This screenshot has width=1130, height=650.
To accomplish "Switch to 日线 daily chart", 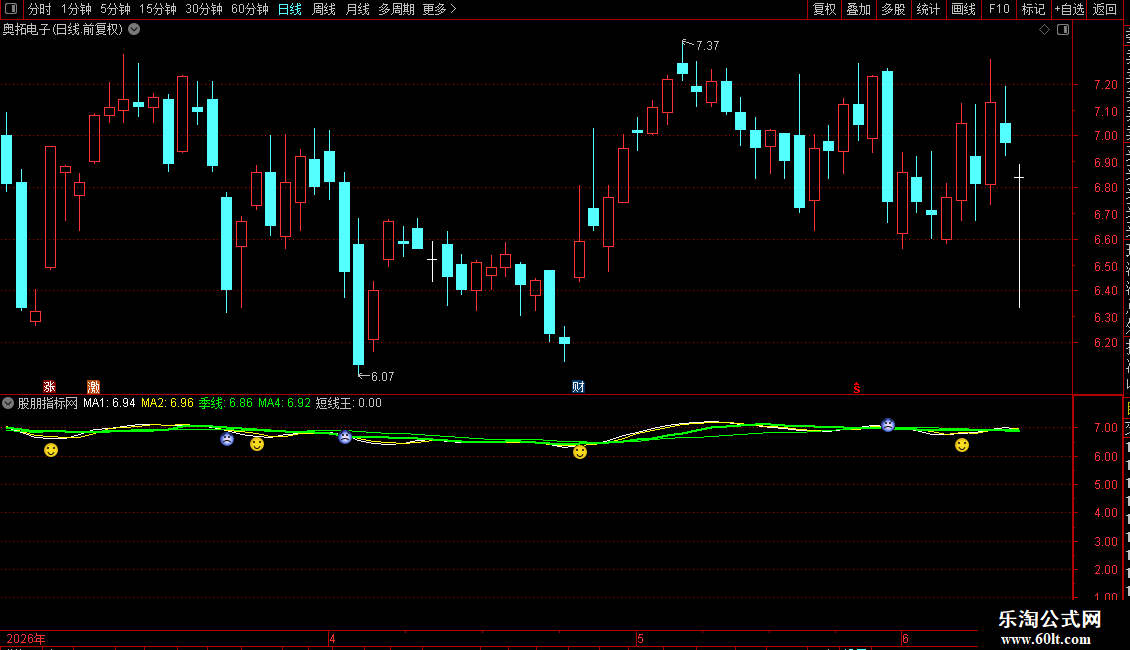I will point(290,9).
